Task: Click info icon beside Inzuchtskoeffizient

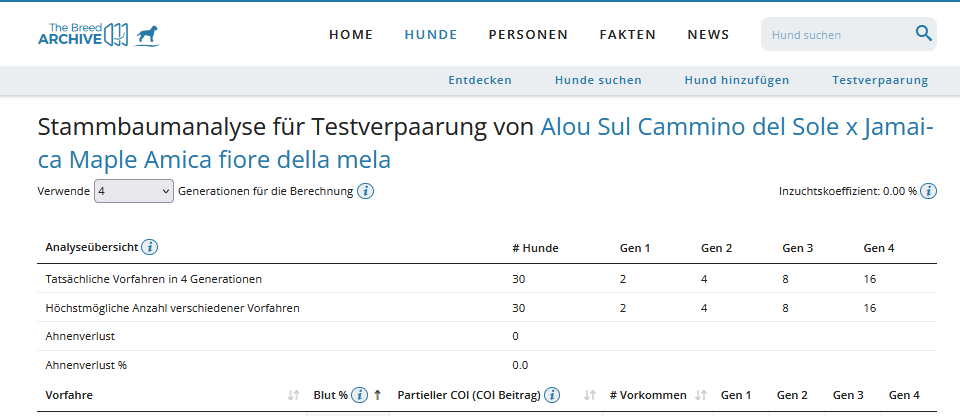Action: point(929,191)
